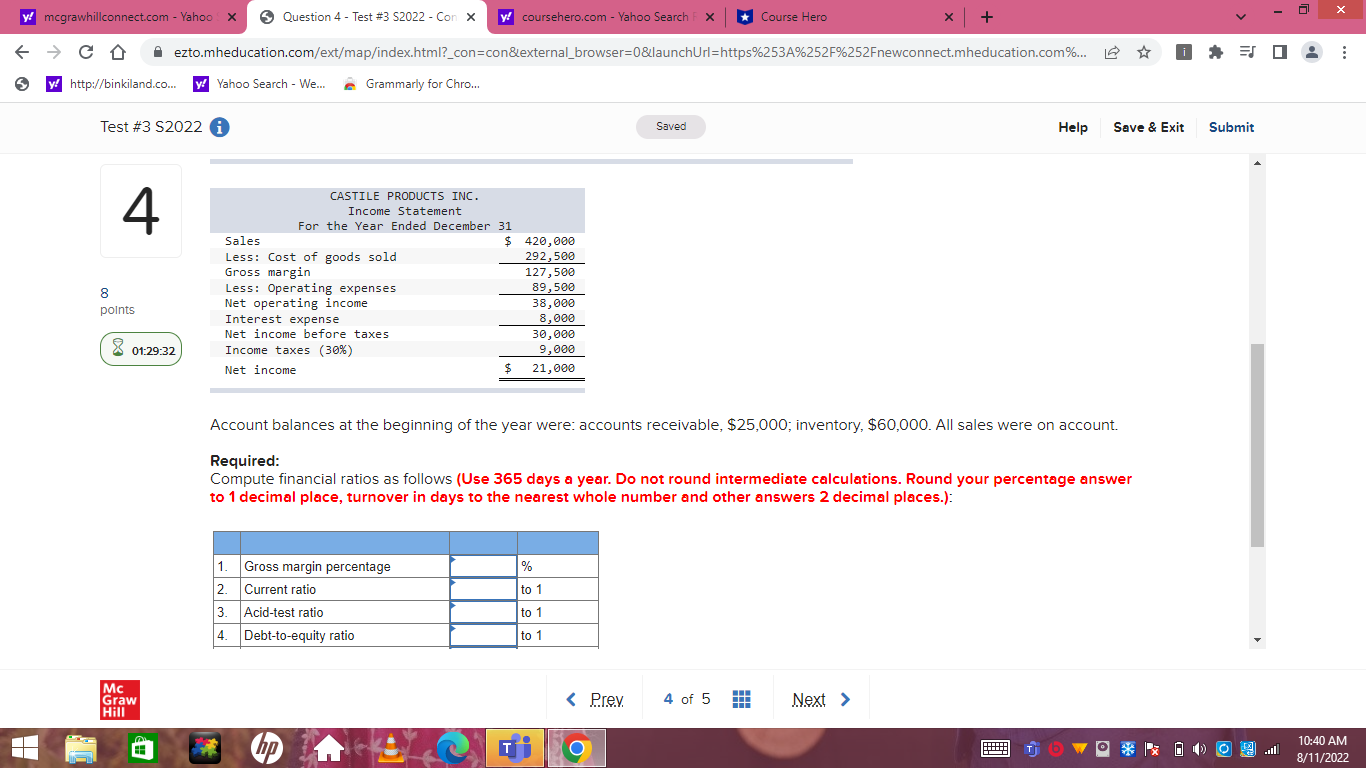Open the Grammarly extension icon
Screen dimensions: 1366x768
coord(349,84)
